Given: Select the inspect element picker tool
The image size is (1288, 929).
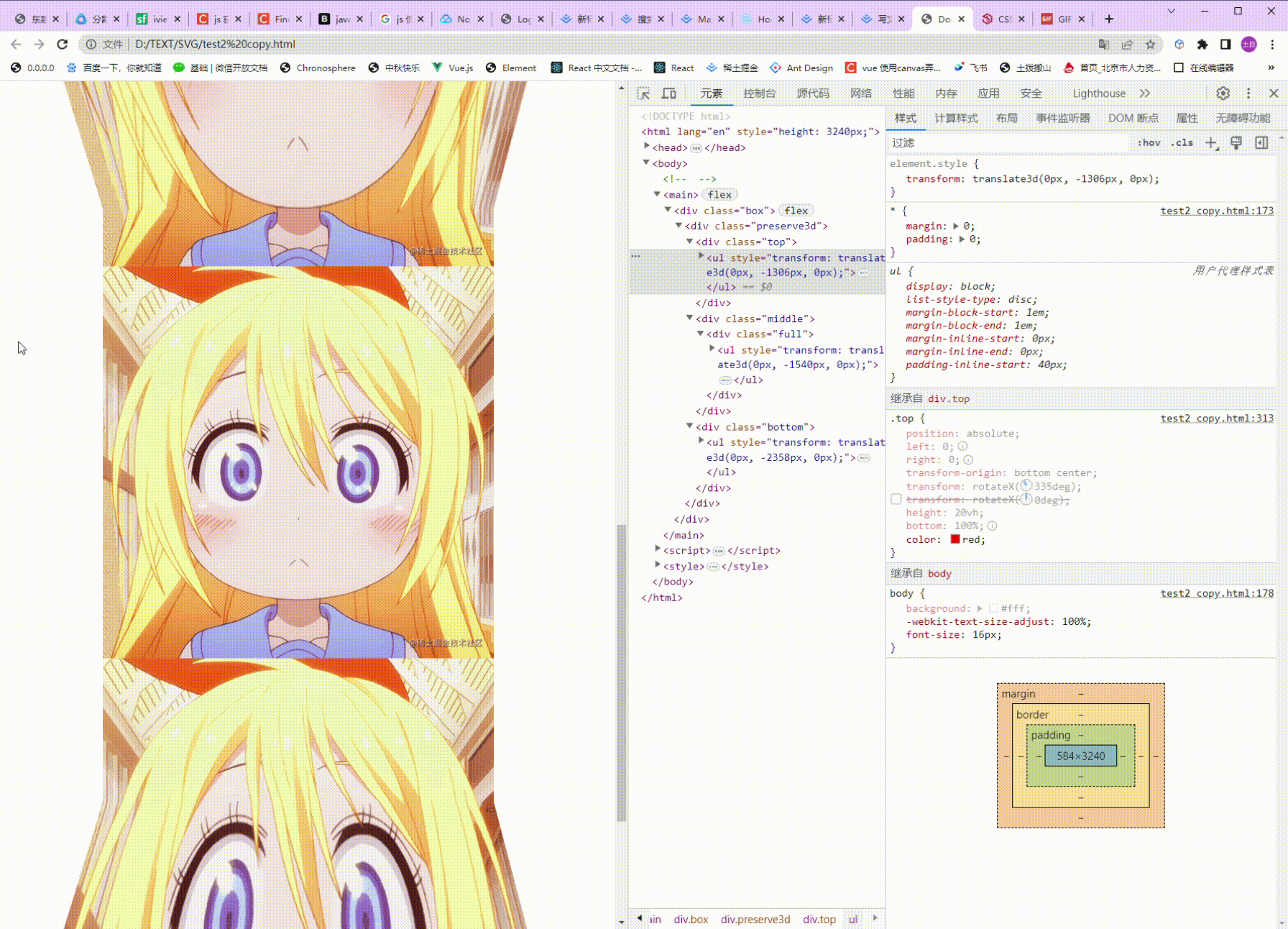Looking at the screenshot, I should click(x=642, y=93).
